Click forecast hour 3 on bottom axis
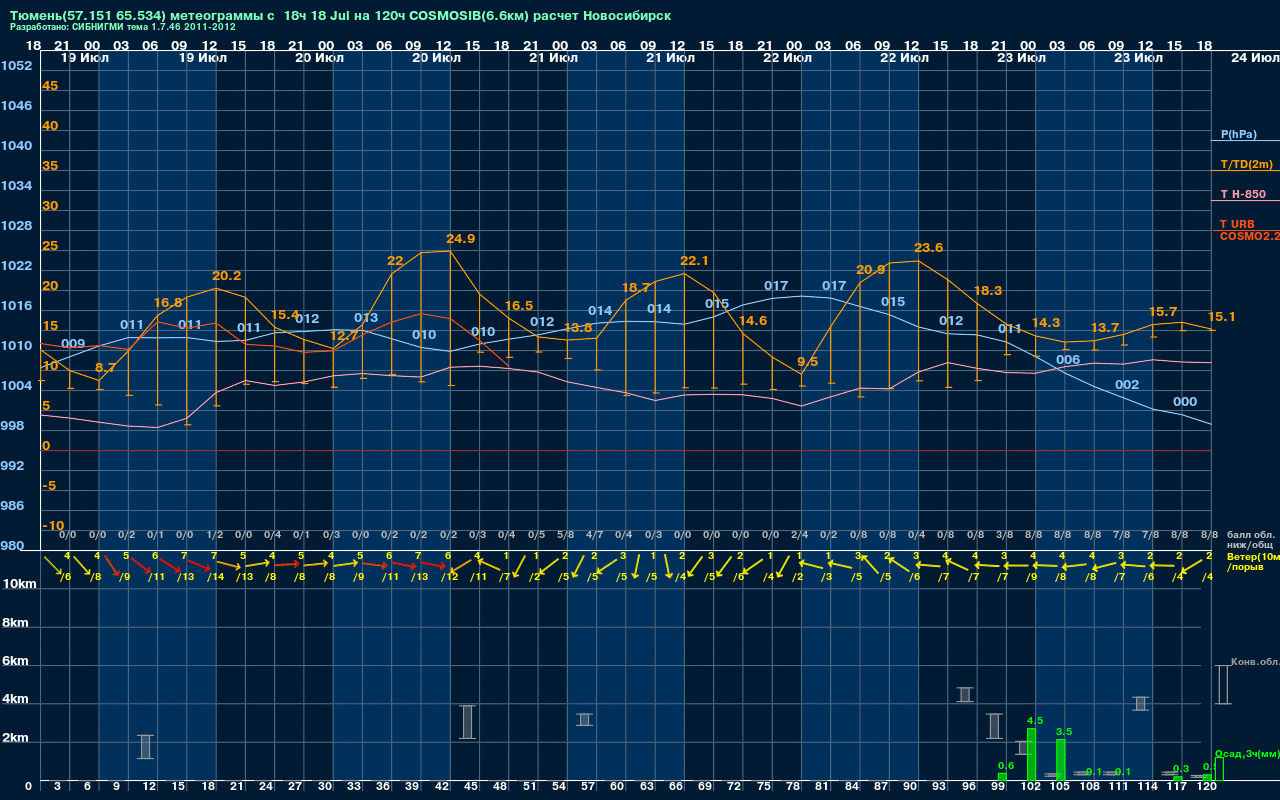 click(58, 787)
